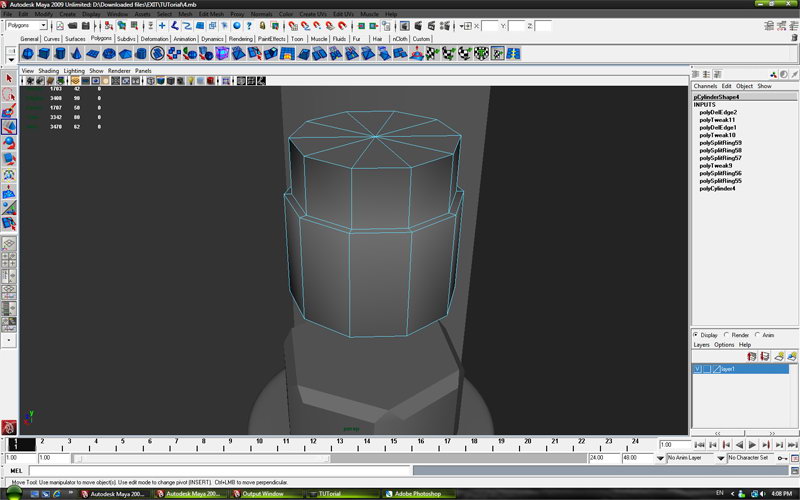
Task: Select the Anim radio button
Action: click(x=757, y=335)
